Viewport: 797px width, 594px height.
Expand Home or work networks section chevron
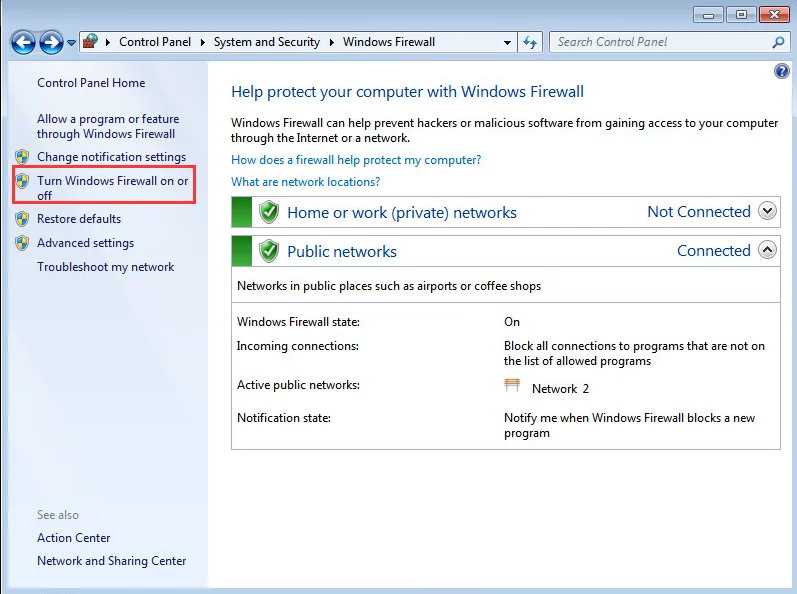(768, 210)
